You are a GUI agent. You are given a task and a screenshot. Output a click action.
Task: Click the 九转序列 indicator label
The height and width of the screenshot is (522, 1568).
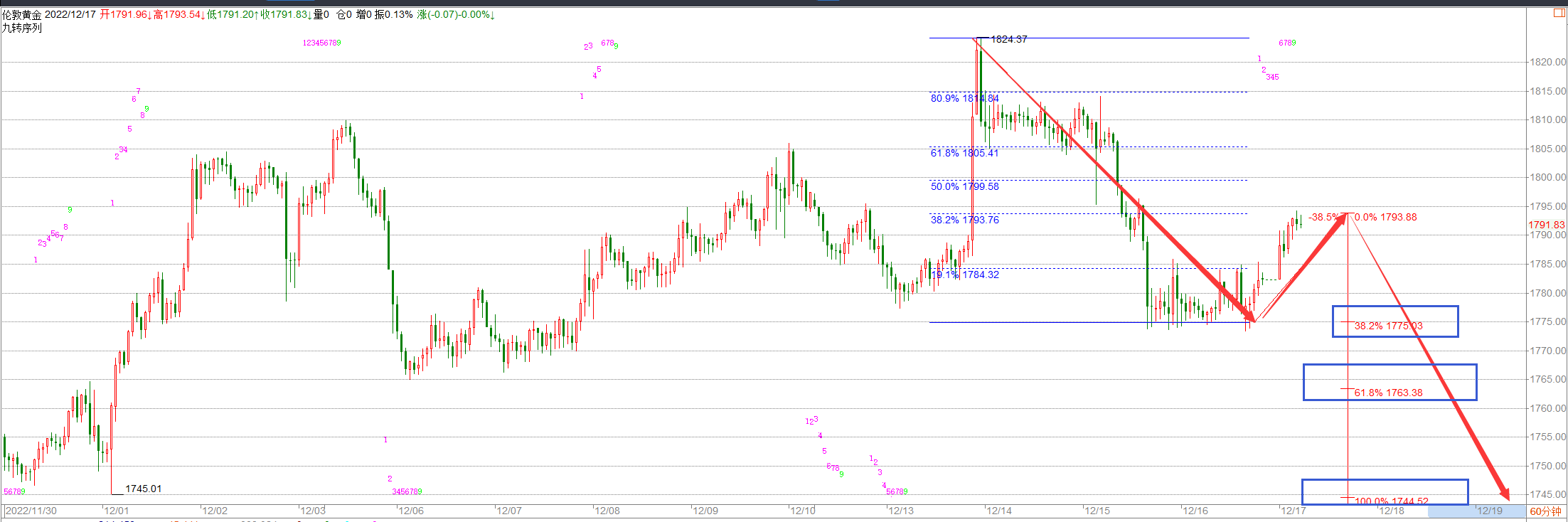coord(22,28)
